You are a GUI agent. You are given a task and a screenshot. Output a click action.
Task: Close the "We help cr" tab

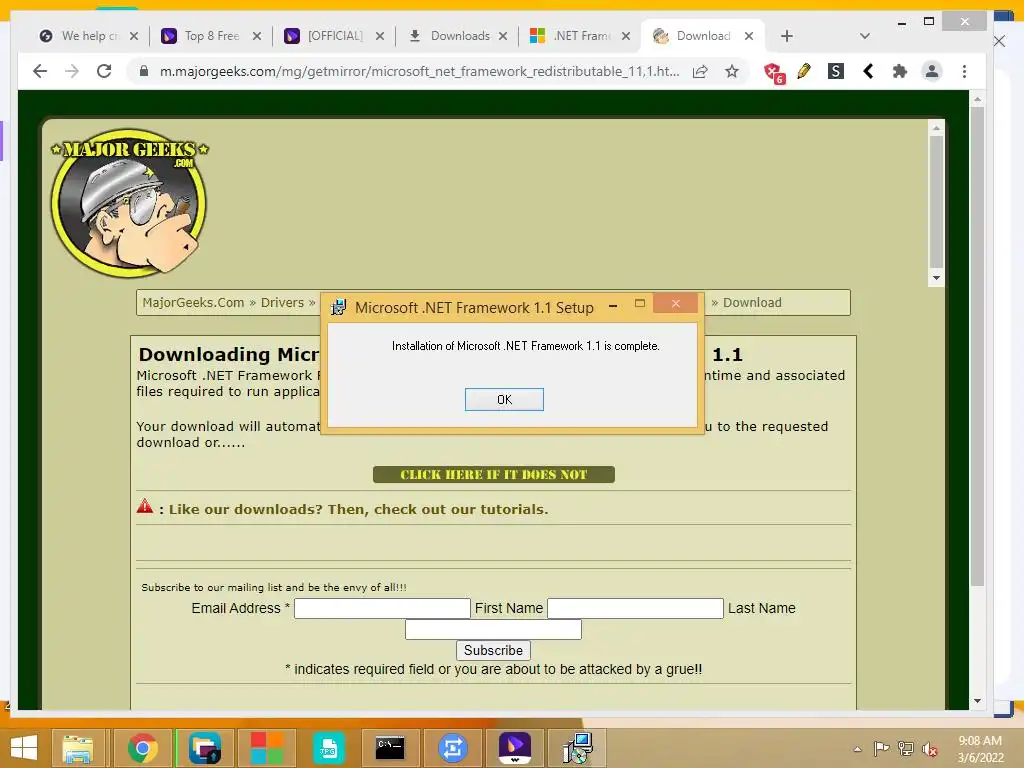(x=134, y=36)
